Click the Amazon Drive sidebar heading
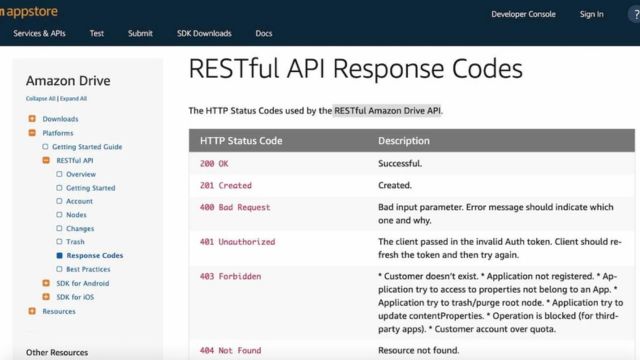This screenshot has height=360, width=640. pos(68,81)
